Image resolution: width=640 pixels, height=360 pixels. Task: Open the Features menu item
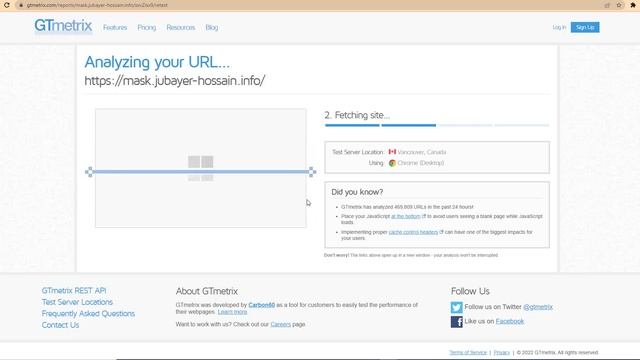(115, 27)
